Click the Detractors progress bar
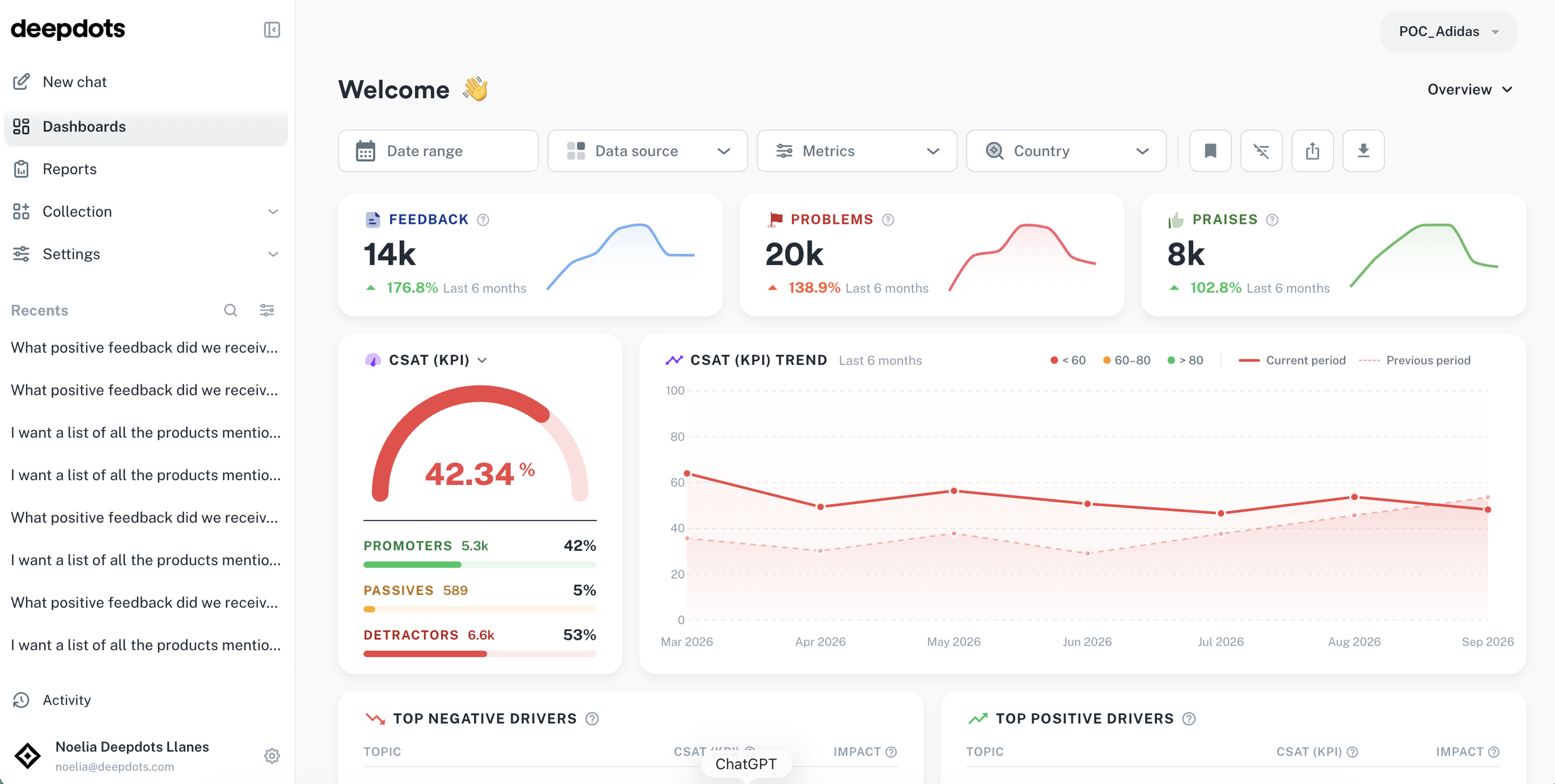This screenshot has height=784, width=1555. pos(480,654)
